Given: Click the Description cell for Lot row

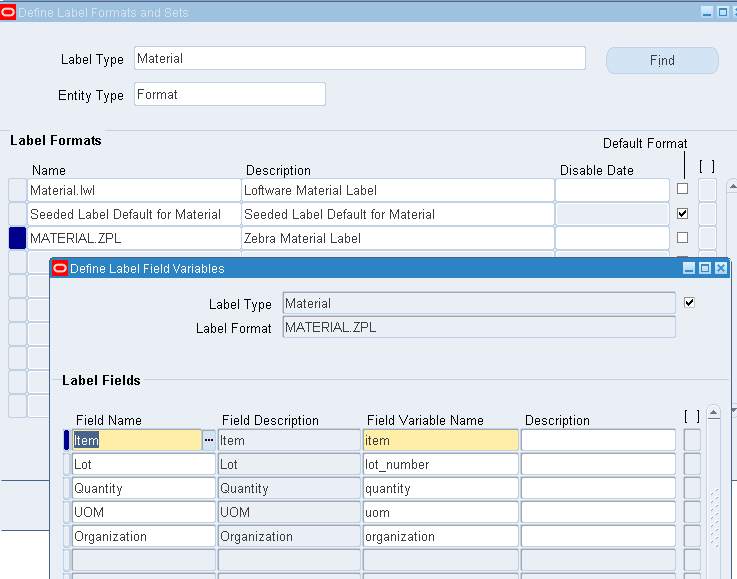Looking at the screenshot, I should [598, 464].
